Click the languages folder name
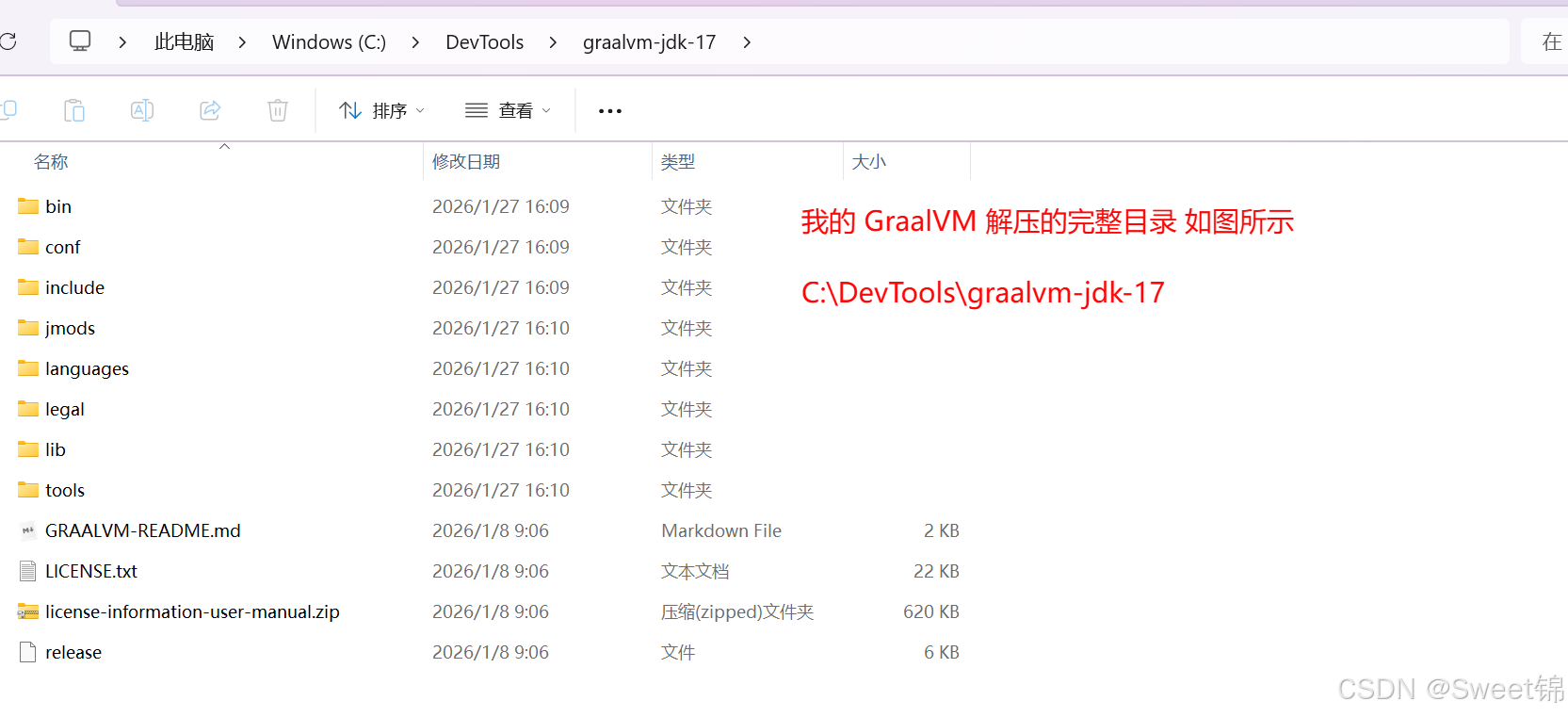Screen dimensions: 1568x717 point(87,368)
